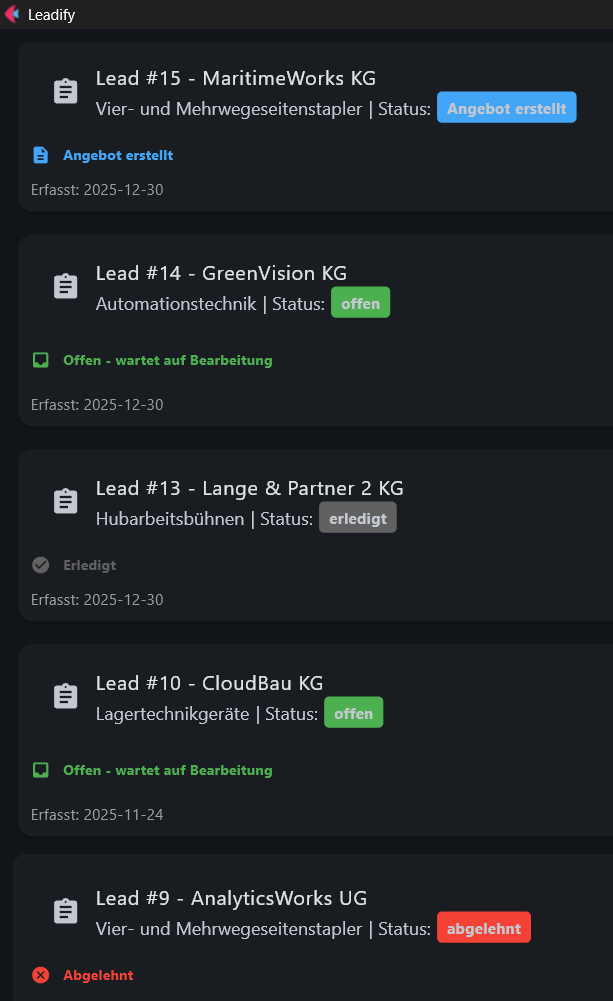Expand the Lead #9 AnalyticsWorks UG card

coord(231,898)
